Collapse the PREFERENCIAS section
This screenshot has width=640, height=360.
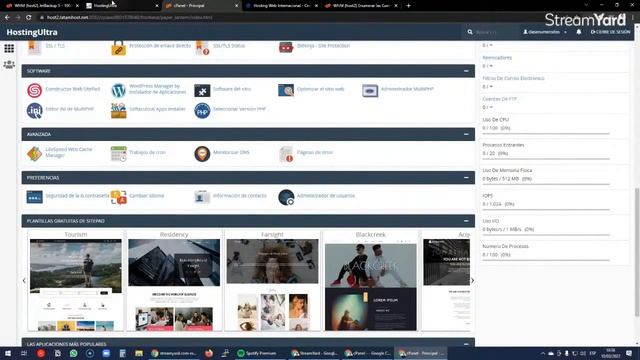pos(466,178)
